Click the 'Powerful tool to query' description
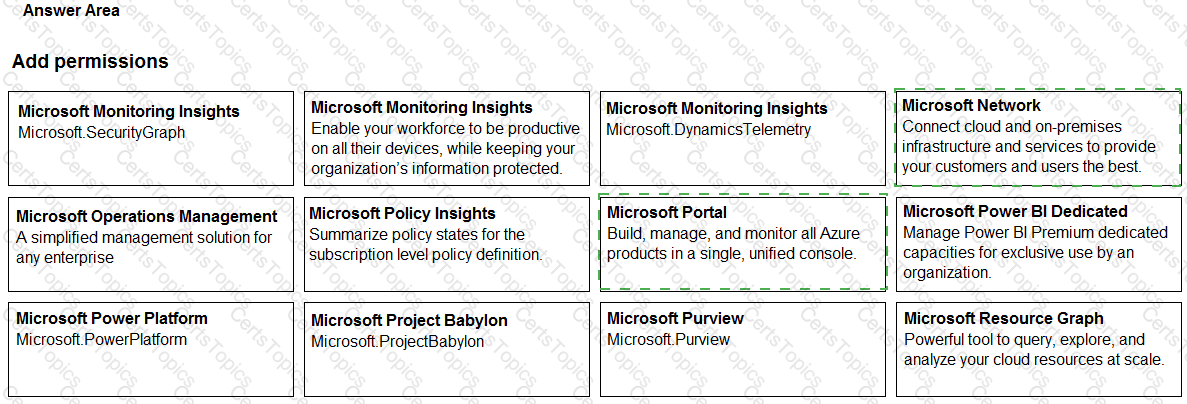This screenshot has height=404, width=1187. pyautogui.click(x=1034, y=350)
